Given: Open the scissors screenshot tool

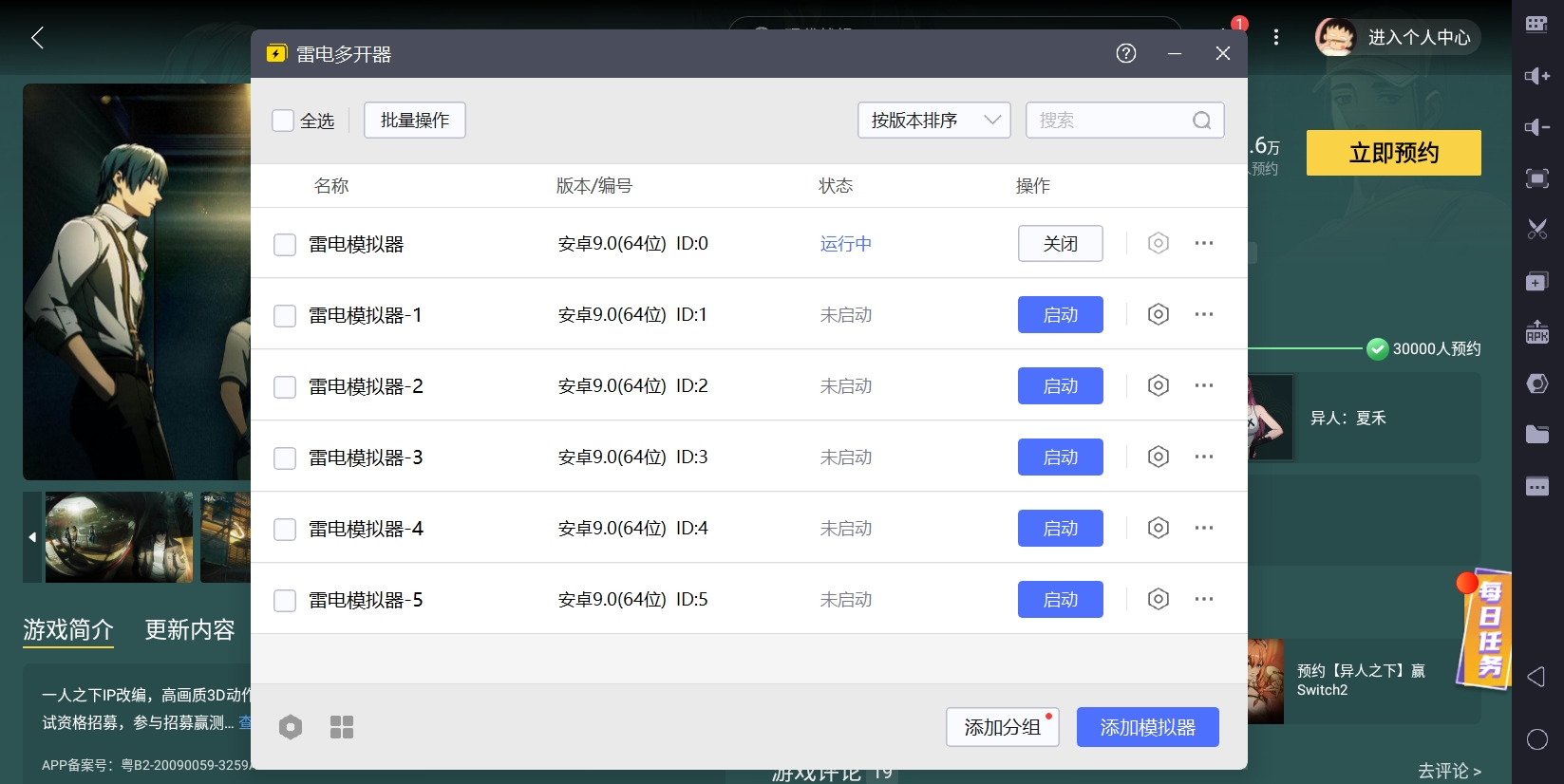Looking at the screenshot, I should pos(1536,229).
